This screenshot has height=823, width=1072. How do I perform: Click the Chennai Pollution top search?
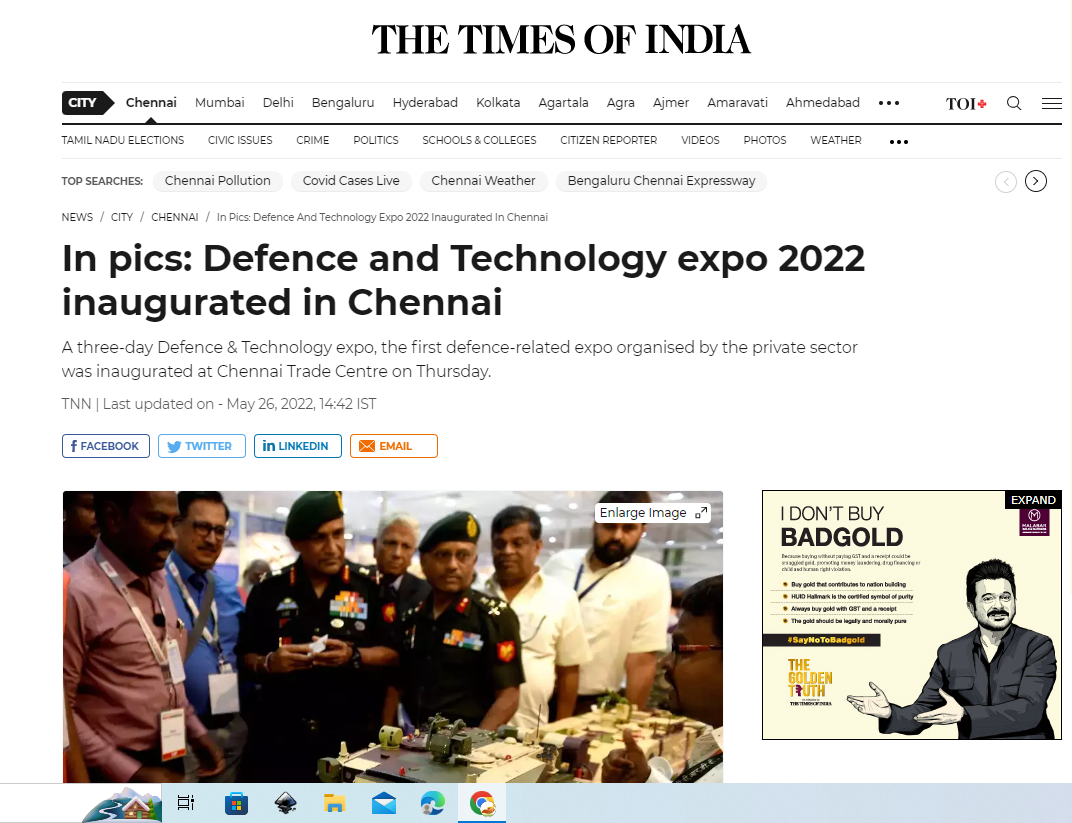(217, 181)
